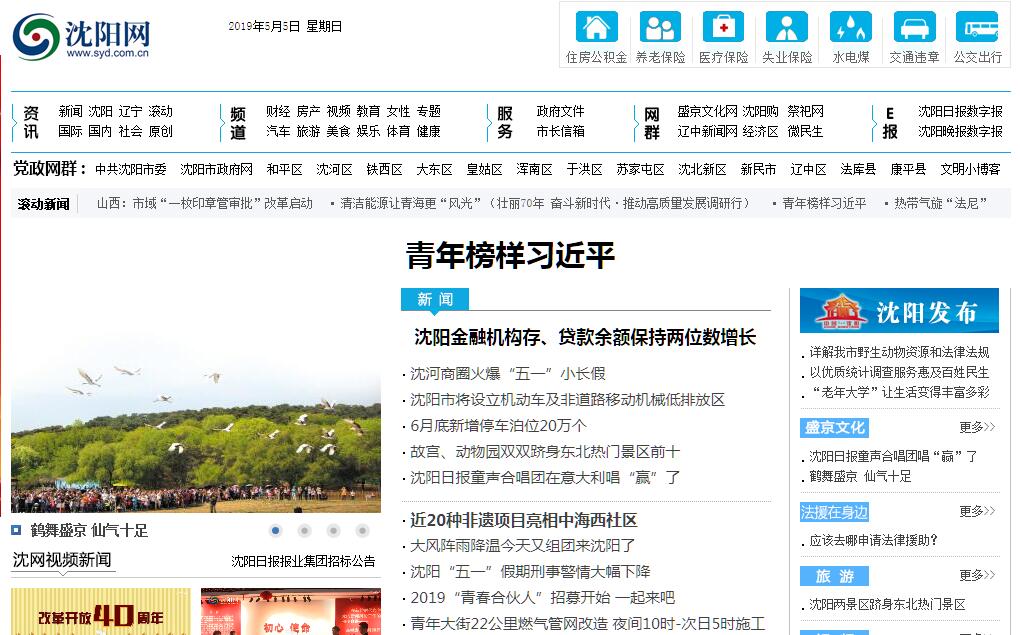This screenshot has height=635, width=1021.
Task: Open the 沈阳市政府网 link
Action: point(216,169)
